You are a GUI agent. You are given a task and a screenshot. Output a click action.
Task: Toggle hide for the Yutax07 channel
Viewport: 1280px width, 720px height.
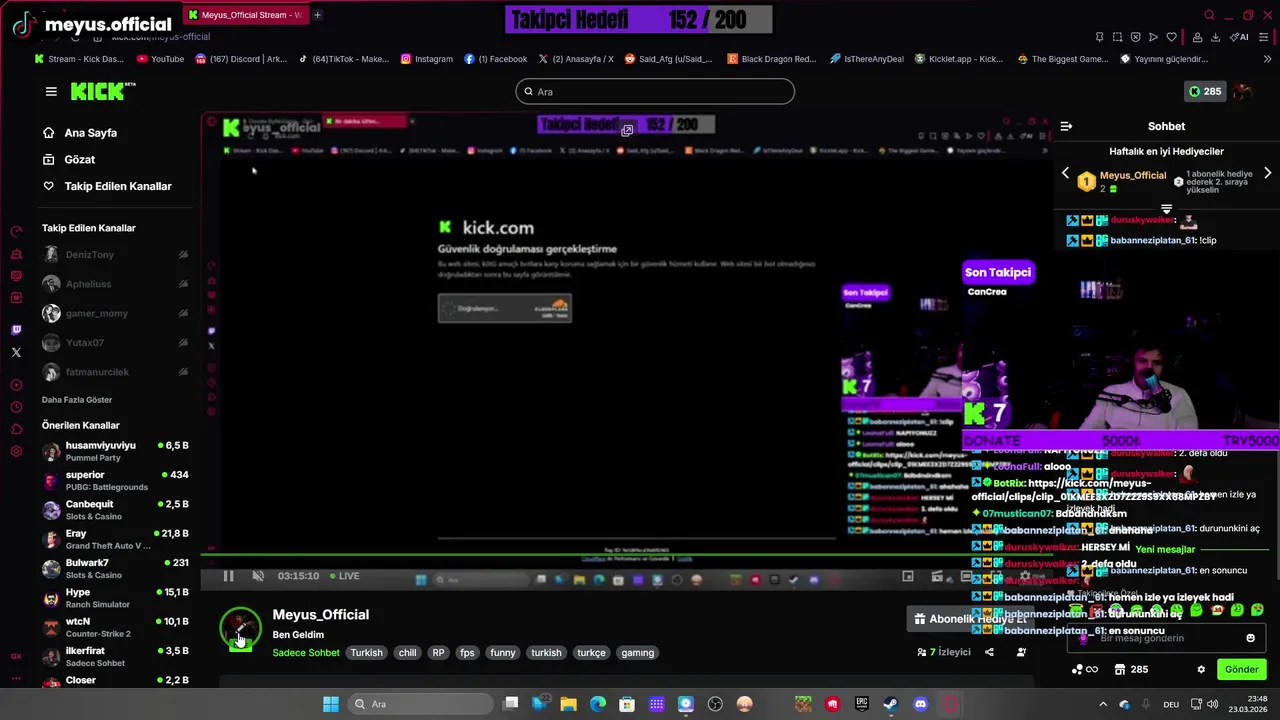point(183,342)
